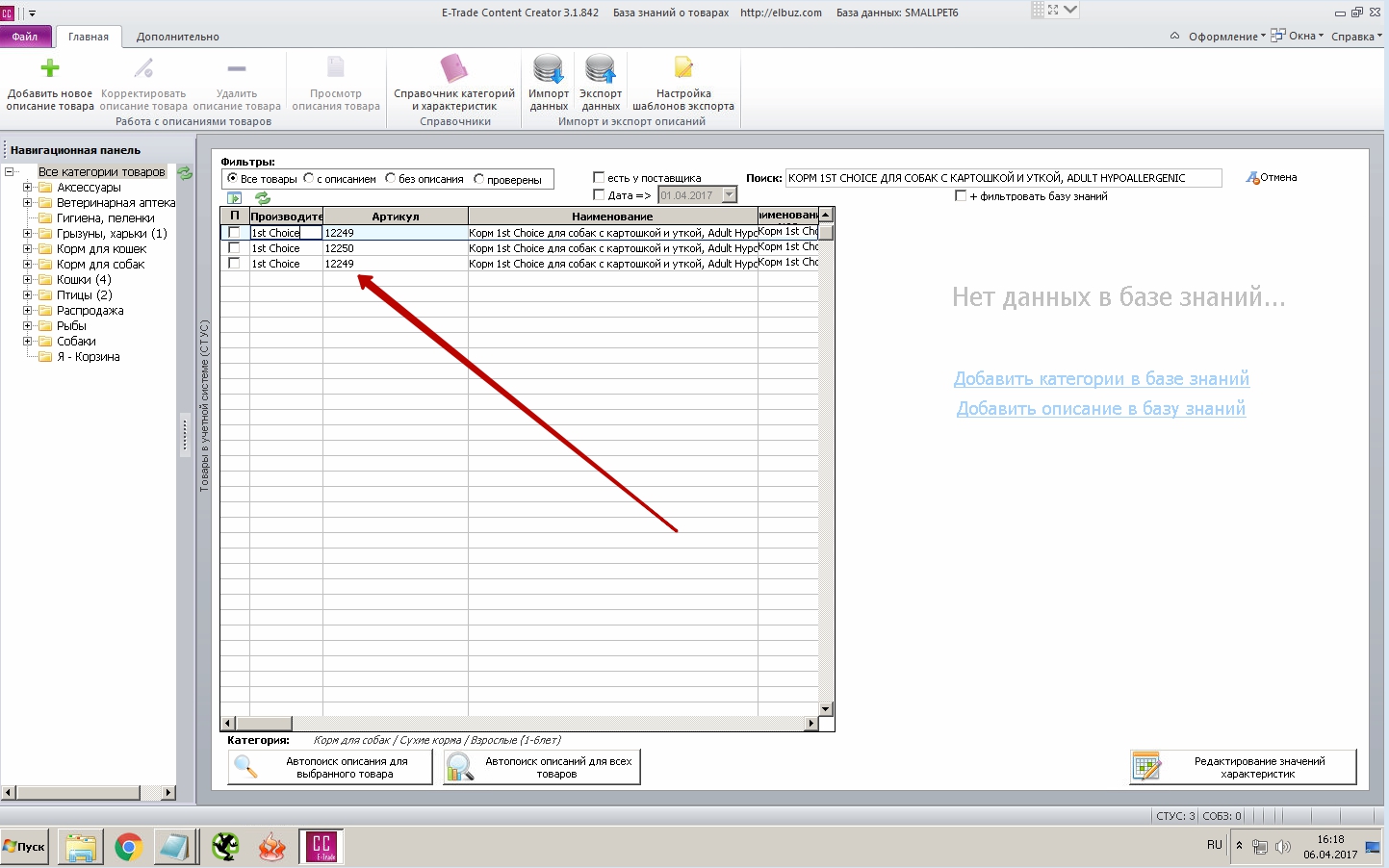The width and height of the screenshot is (1389, 868).
Task: Add a new product description
Action: click(x=50, y=85)
